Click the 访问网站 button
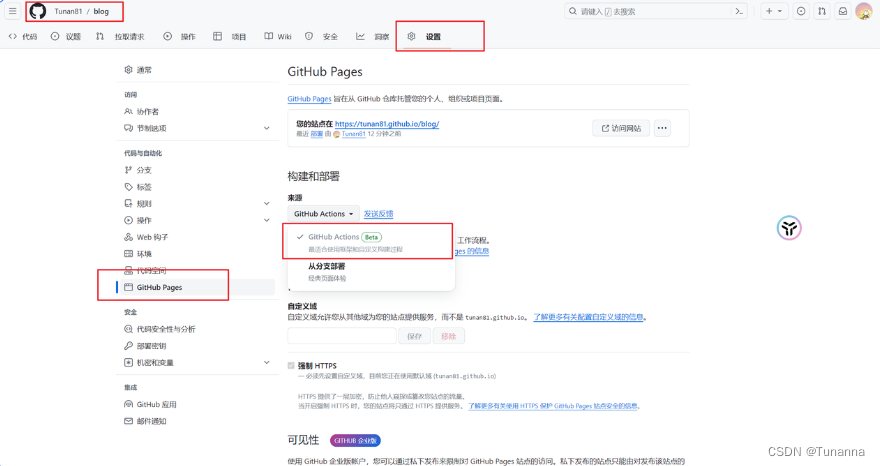 pos(621,128)
